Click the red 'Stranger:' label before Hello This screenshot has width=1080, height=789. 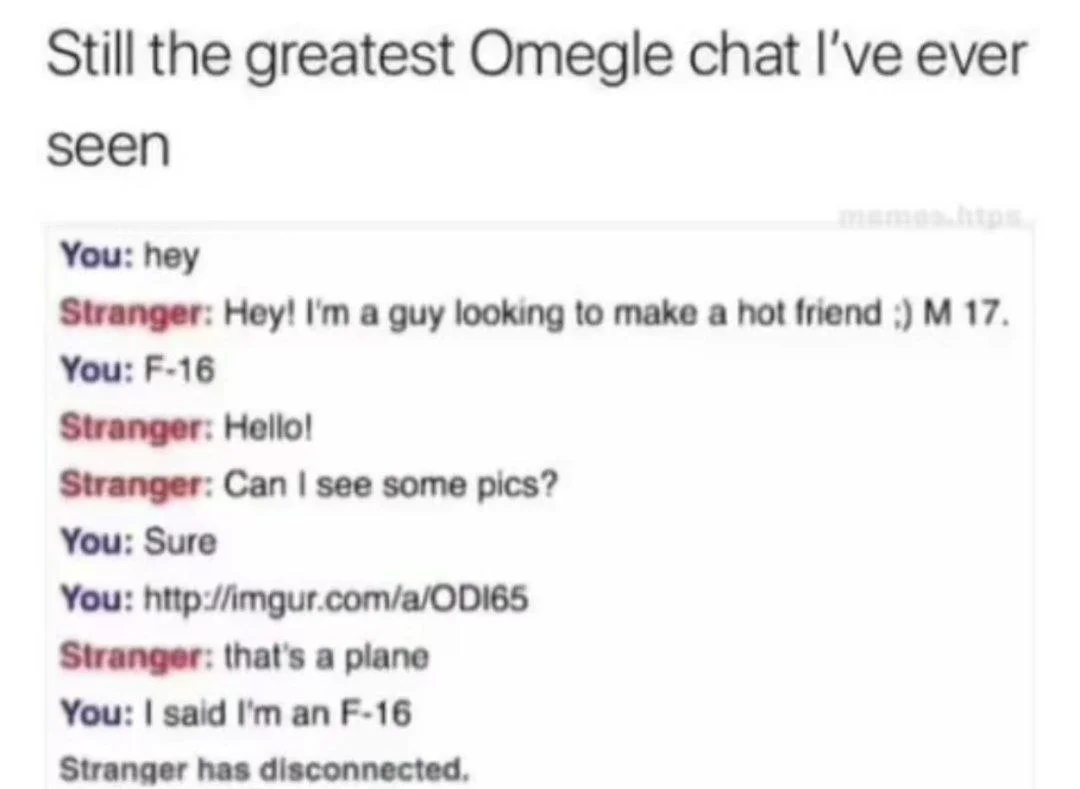coord(136,429)
